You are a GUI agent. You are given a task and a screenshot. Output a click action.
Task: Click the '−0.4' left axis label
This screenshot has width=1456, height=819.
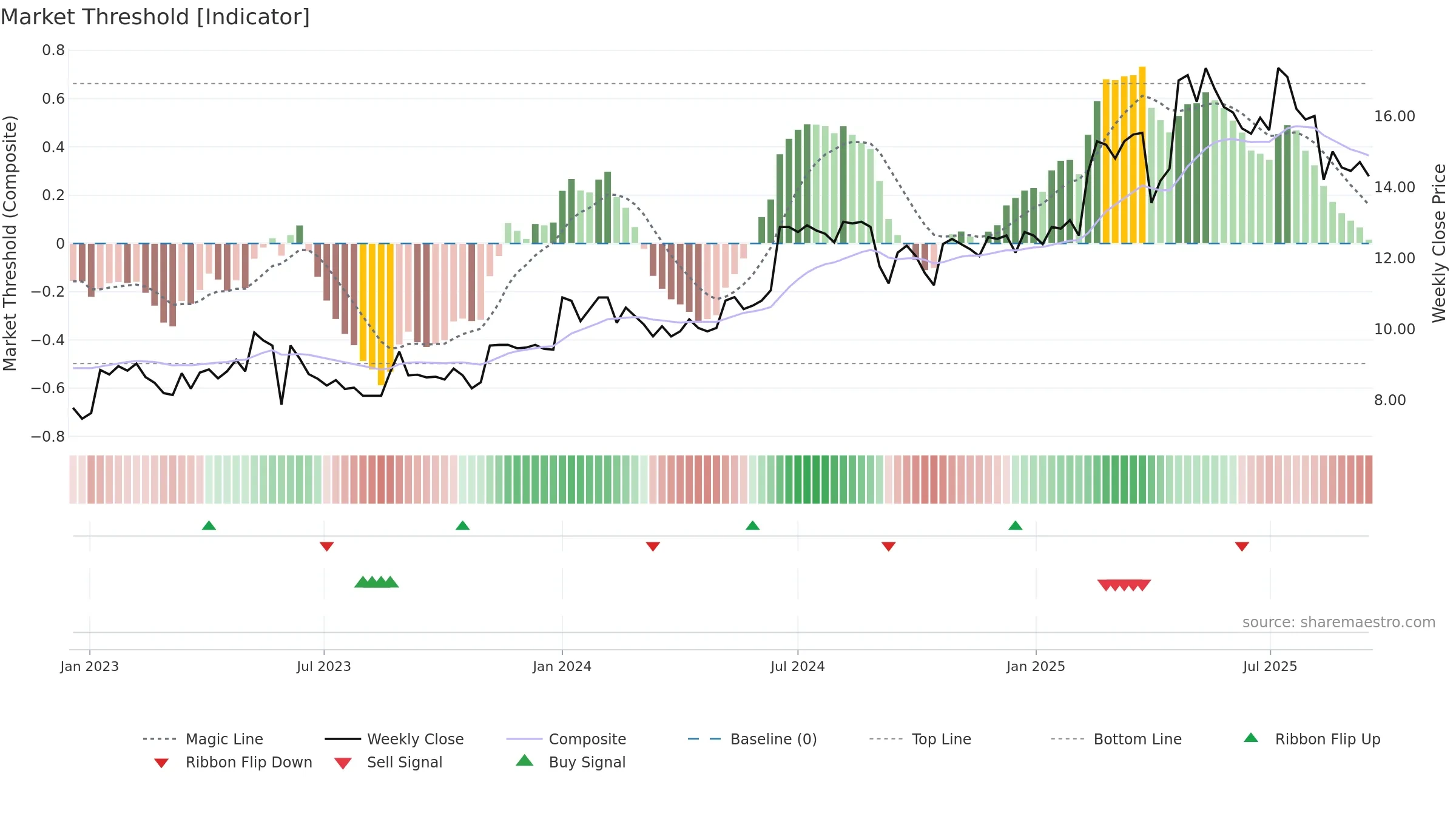pos(48,340)
